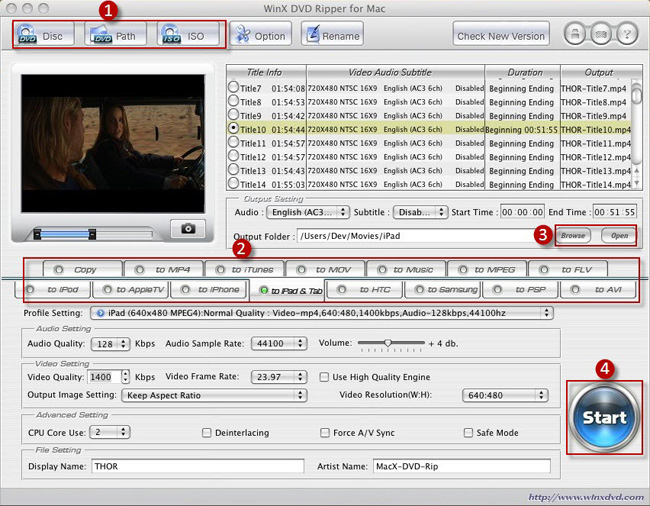
Task: Open the Audio track dropdown
Action: pyautogui.click(x=308, y=212)
